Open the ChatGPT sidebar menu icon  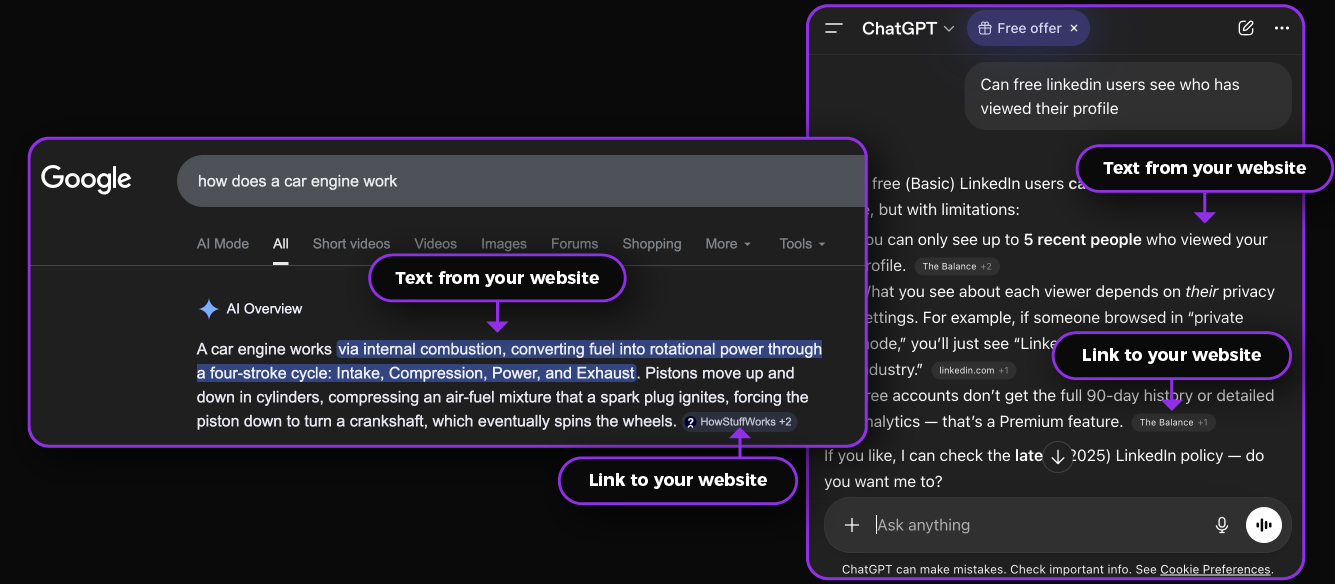(834, 29)
